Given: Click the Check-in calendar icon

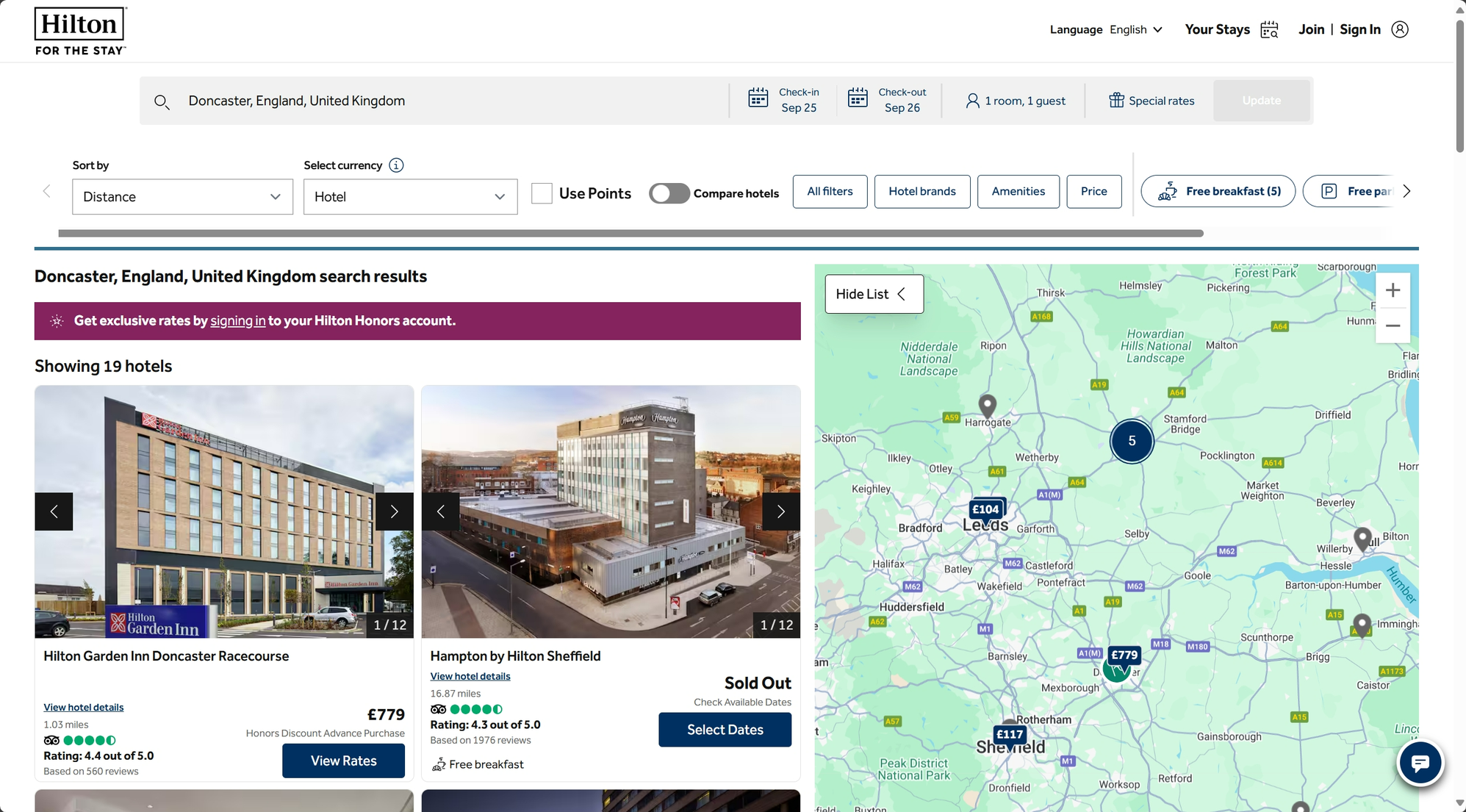Looking at the screenshot, I should (758, 98).
